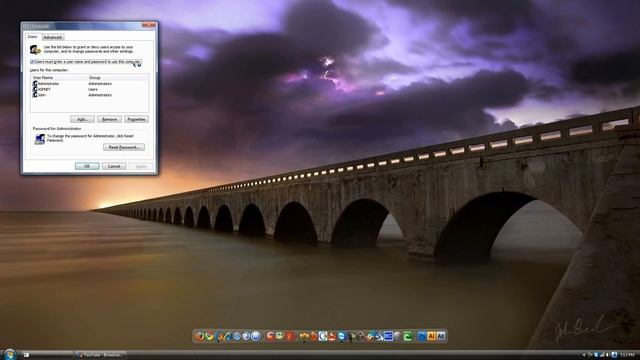Viewport: 640px width, 360px height.
Task: Select the John user row
Action: 89,95
